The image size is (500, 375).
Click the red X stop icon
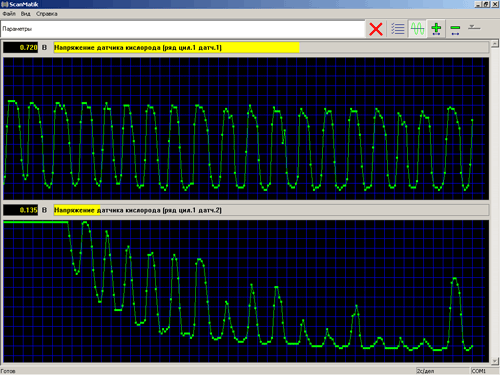pos(376,29)
